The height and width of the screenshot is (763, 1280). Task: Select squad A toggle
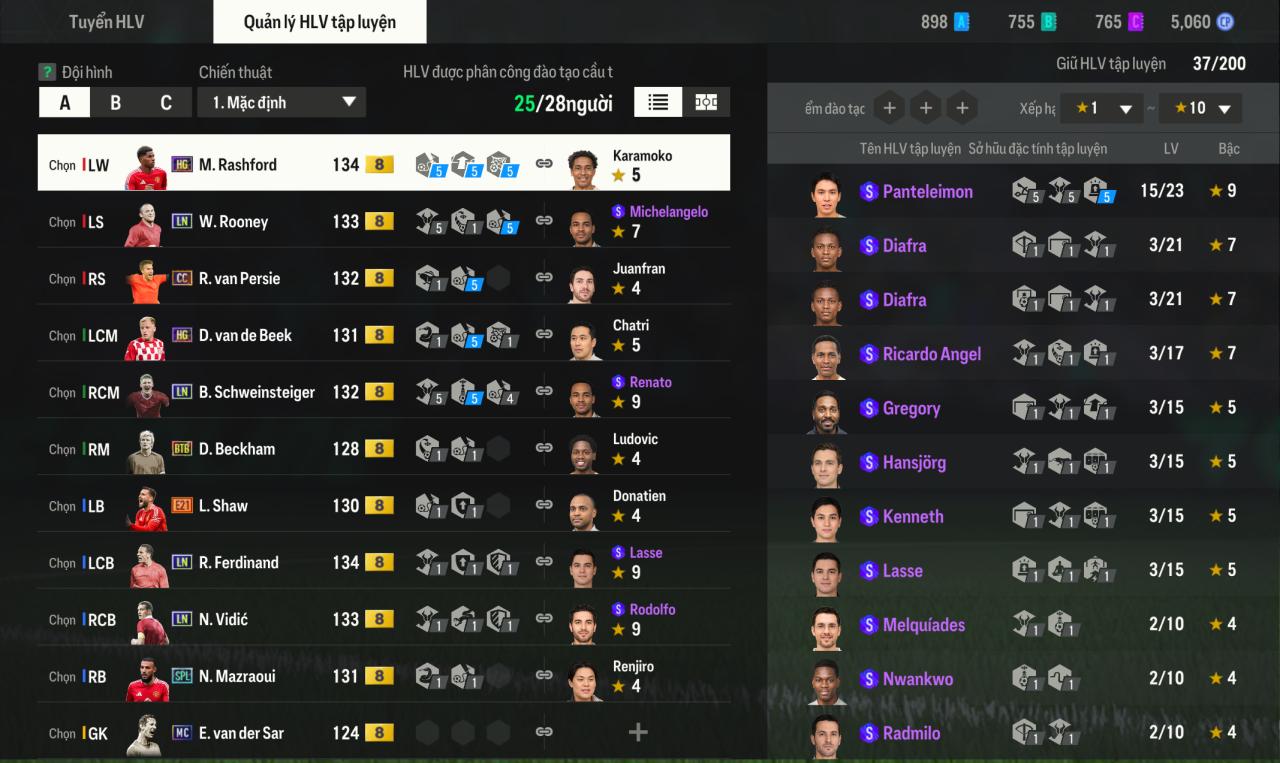[x=65, y=103]
